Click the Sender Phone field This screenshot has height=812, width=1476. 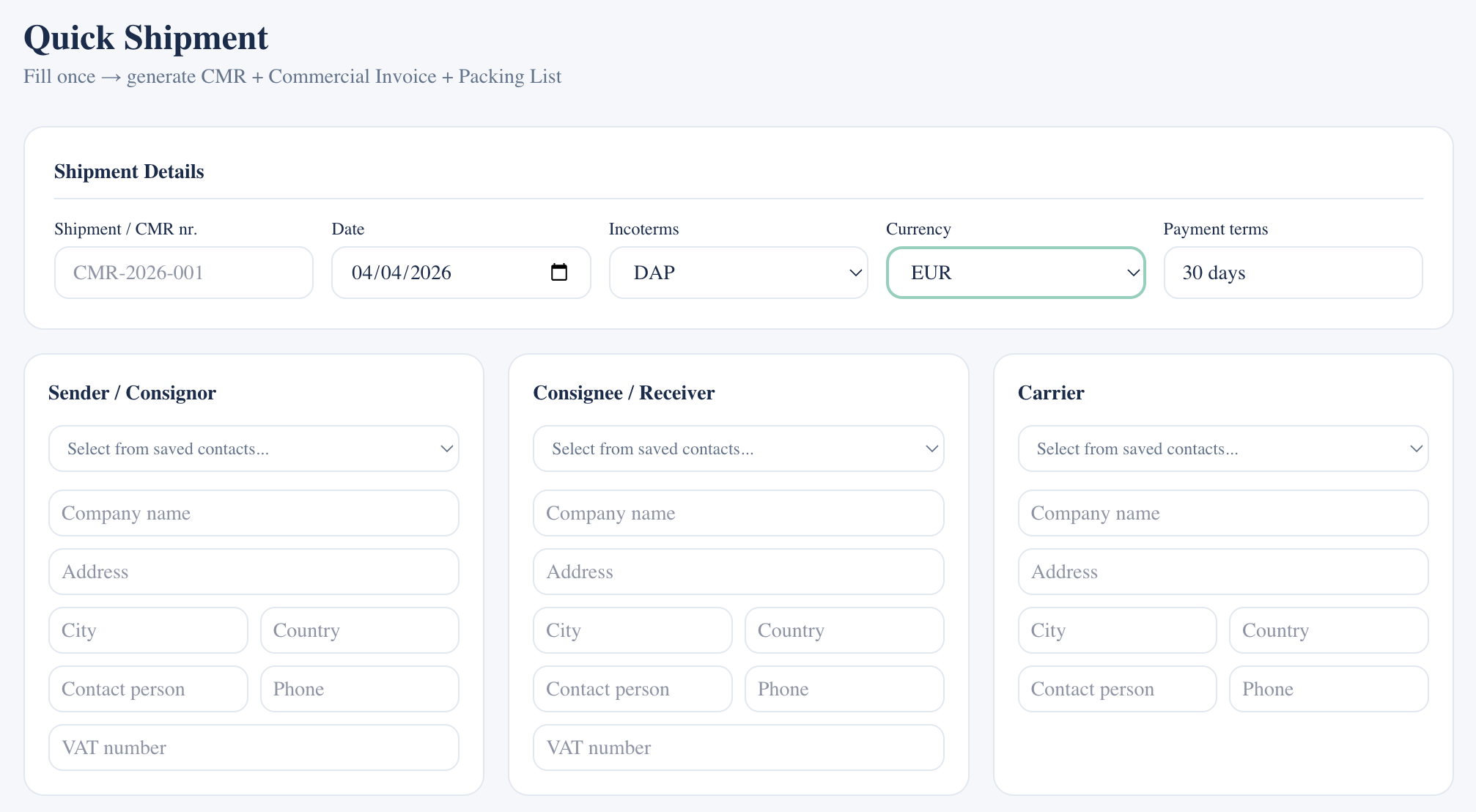pos(359,689)
